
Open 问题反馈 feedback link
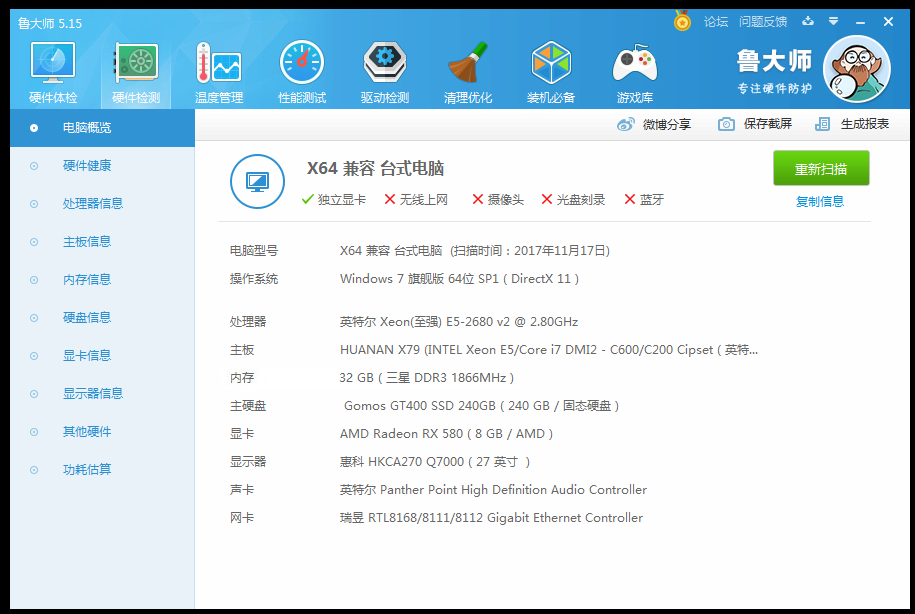tap(763, 22)
